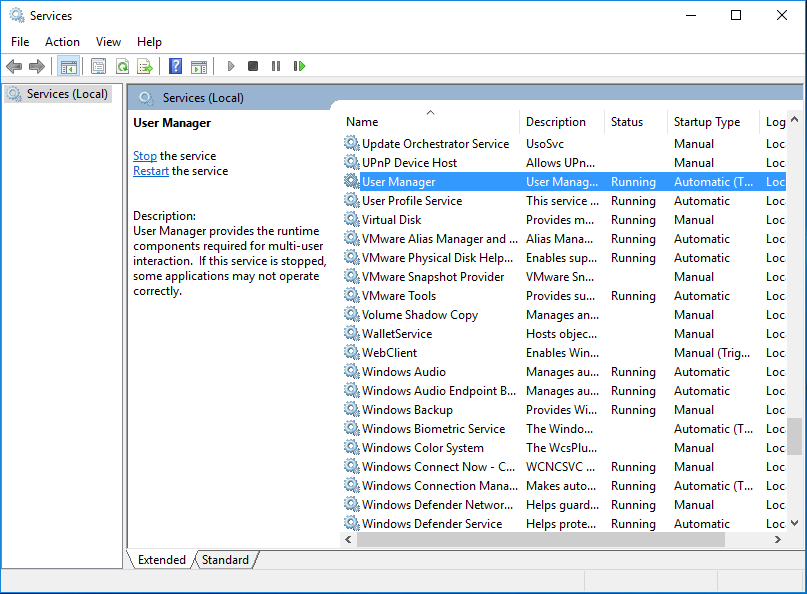Open the Help toolbar icon

(176, 66)
